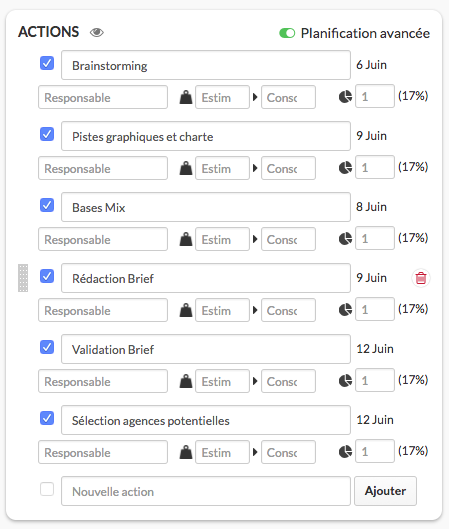The height and width of the screenshot is (529, 449).
Task: Click arrow between Estim and Conso under Bases Mix
Action: click(255, 239)
